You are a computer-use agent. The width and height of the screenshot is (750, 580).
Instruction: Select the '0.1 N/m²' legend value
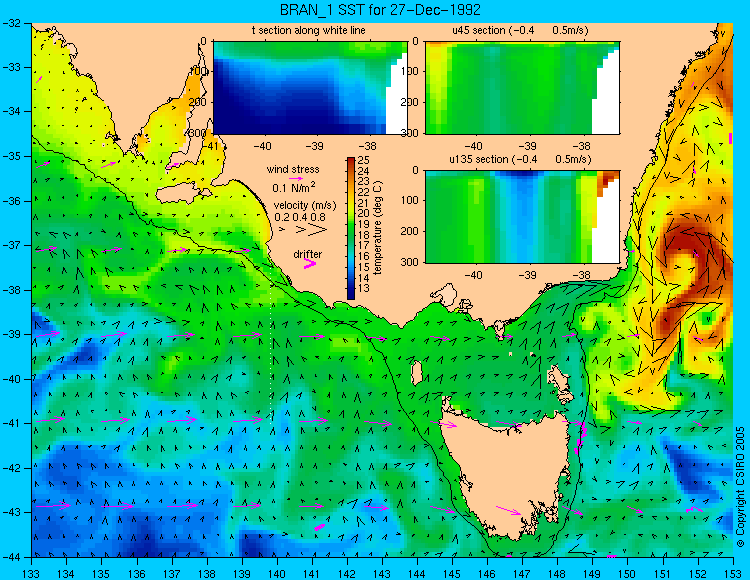click(x=294, y=187)
